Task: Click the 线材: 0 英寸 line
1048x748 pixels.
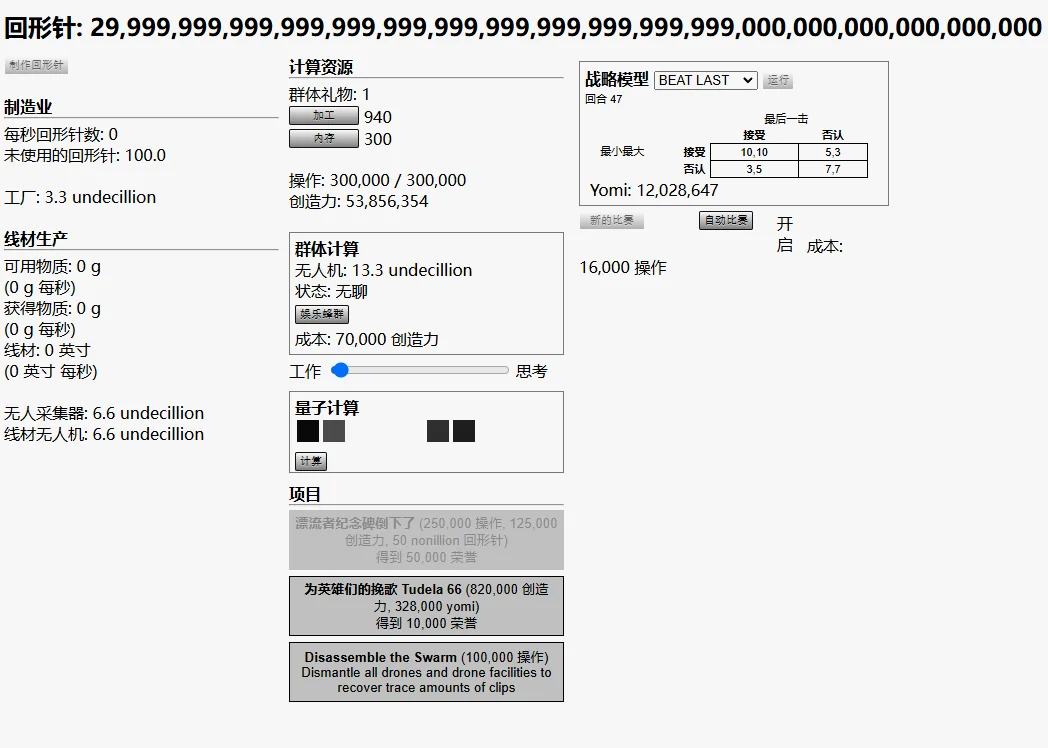Action: coord(47,350)
